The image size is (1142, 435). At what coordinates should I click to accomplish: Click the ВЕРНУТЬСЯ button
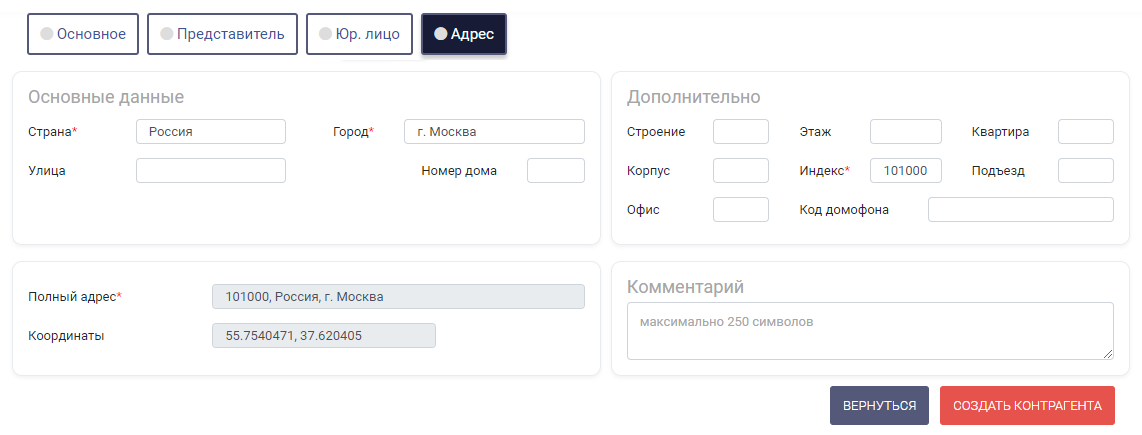[x=879, y=406]
